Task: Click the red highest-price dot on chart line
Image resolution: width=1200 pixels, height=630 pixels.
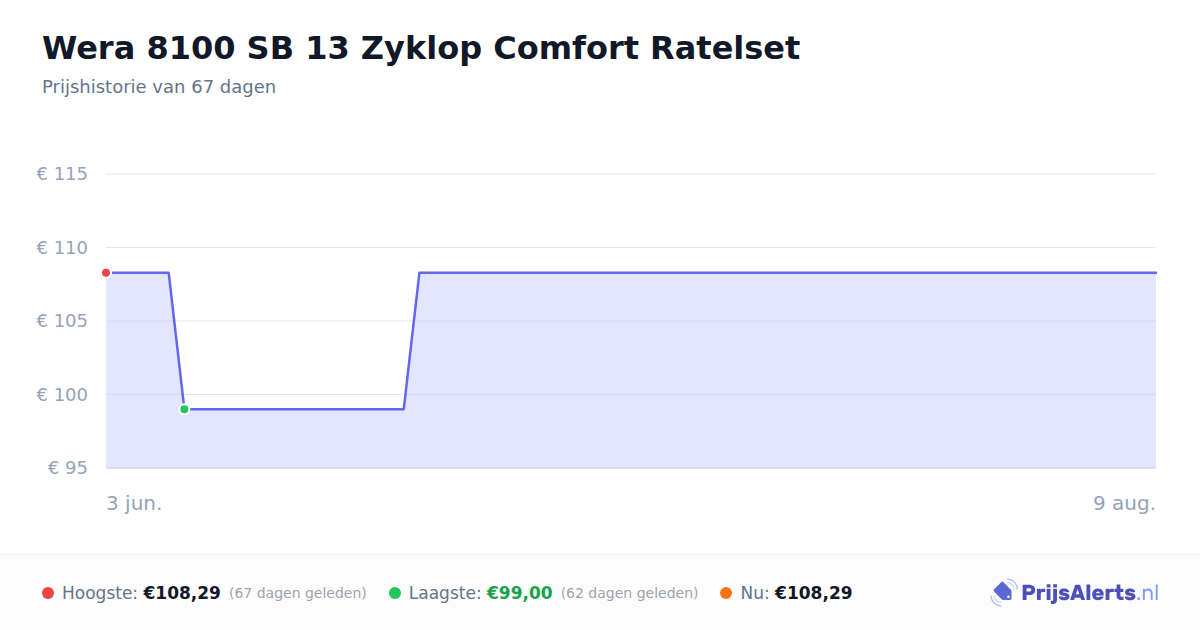Action: (106, 273)
